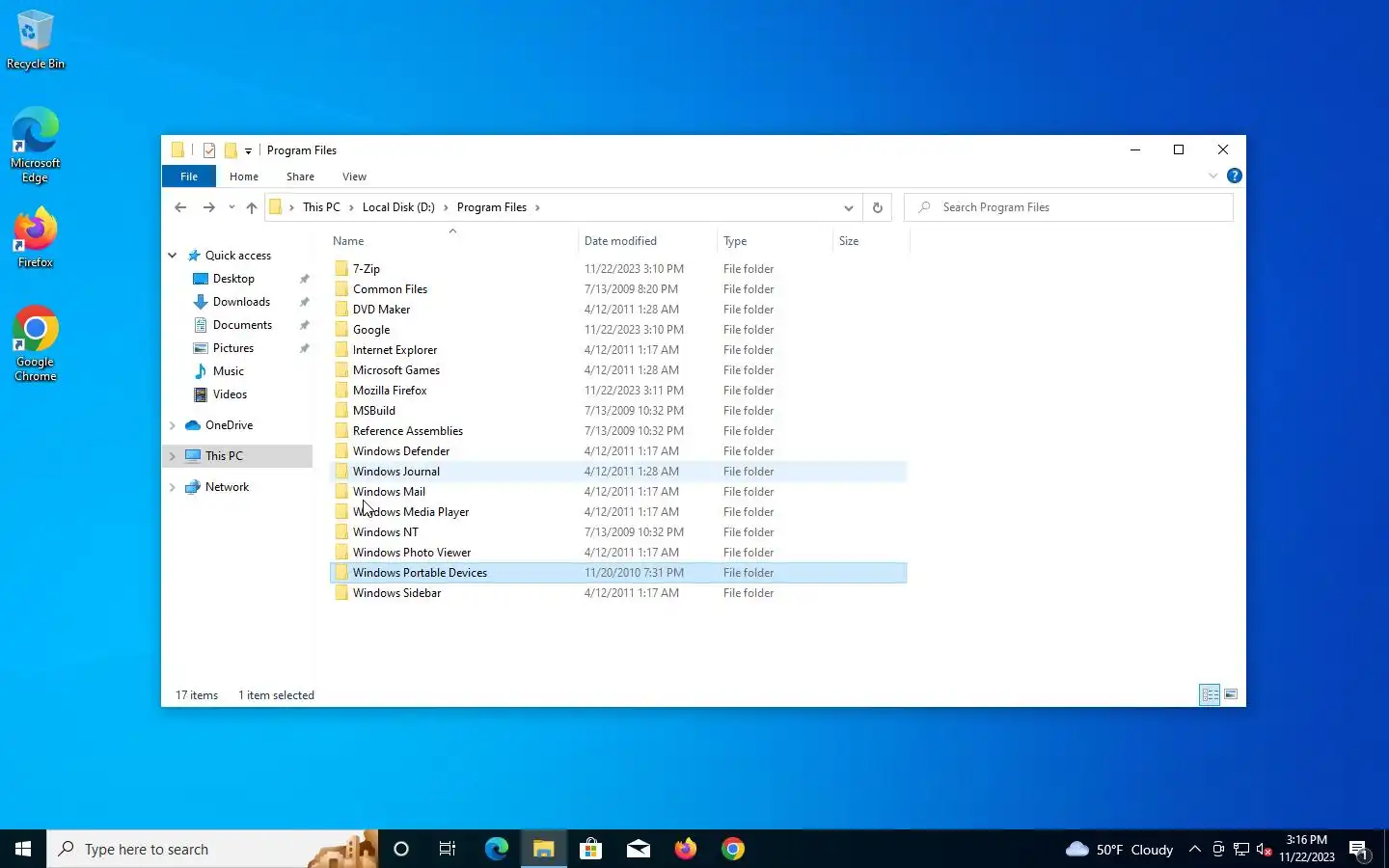Open the Recycle Bin desktop icon
This screenshot has width=1389, height=868.
tap(35, 39)
